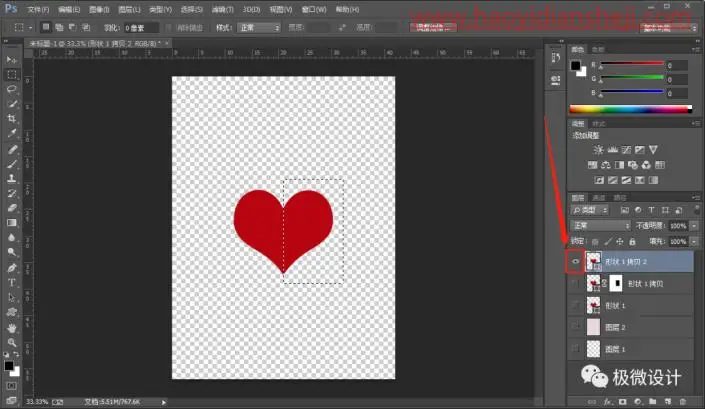This screenshot has width=705, height=409.
Task: Select the Crop tool
Action: (x=12, y=119)
